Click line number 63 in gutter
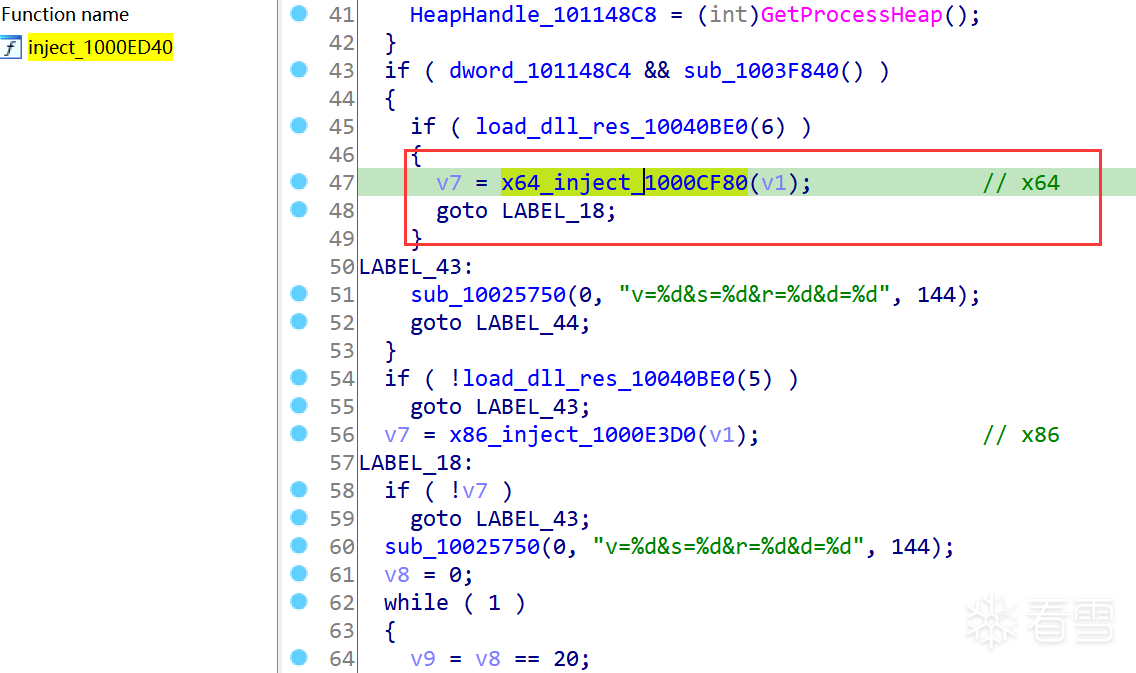Screen dimensions: 1136x673 pos(341,631)
